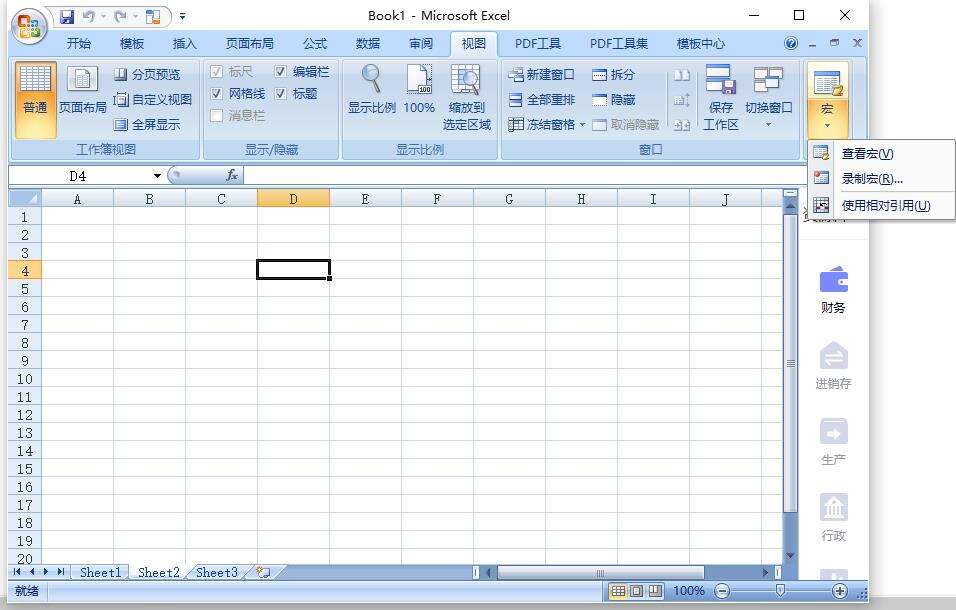Click 保存工作区 save workspace
The width and height of the screenshot is (956, 610).
720,98
